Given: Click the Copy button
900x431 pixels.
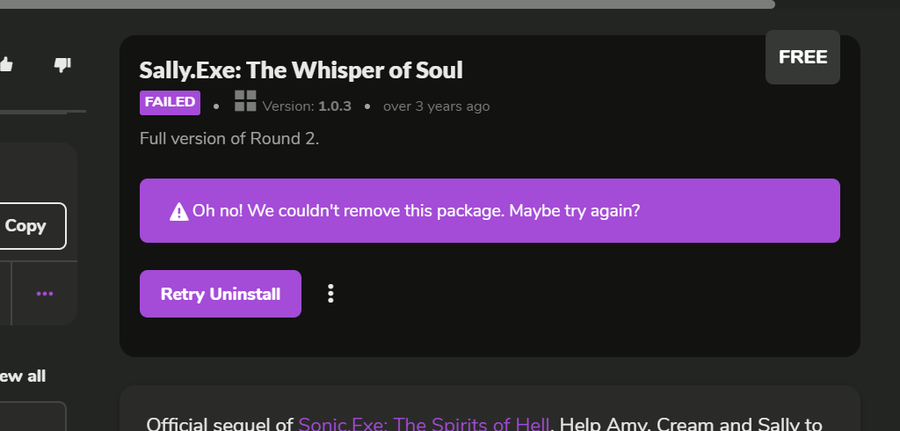Looking at the screenshot, I should (27, 226).
